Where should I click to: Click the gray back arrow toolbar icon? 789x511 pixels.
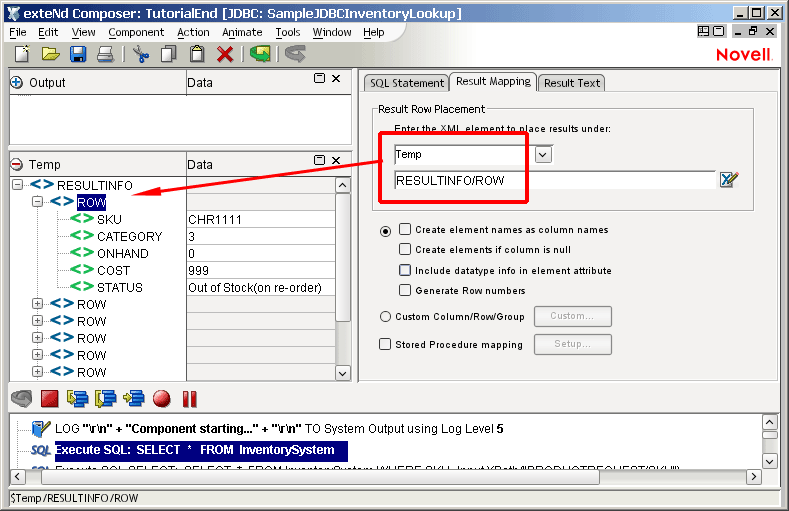pos(295,54)
